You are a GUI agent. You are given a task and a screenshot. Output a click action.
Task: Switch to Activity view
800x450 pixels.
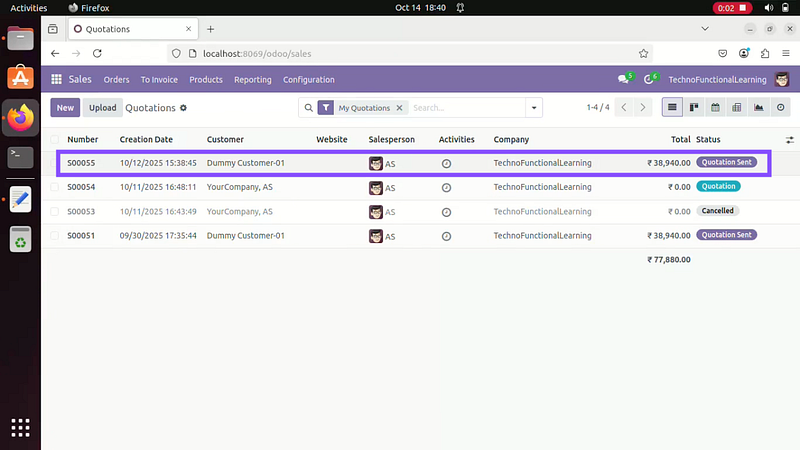780,107
